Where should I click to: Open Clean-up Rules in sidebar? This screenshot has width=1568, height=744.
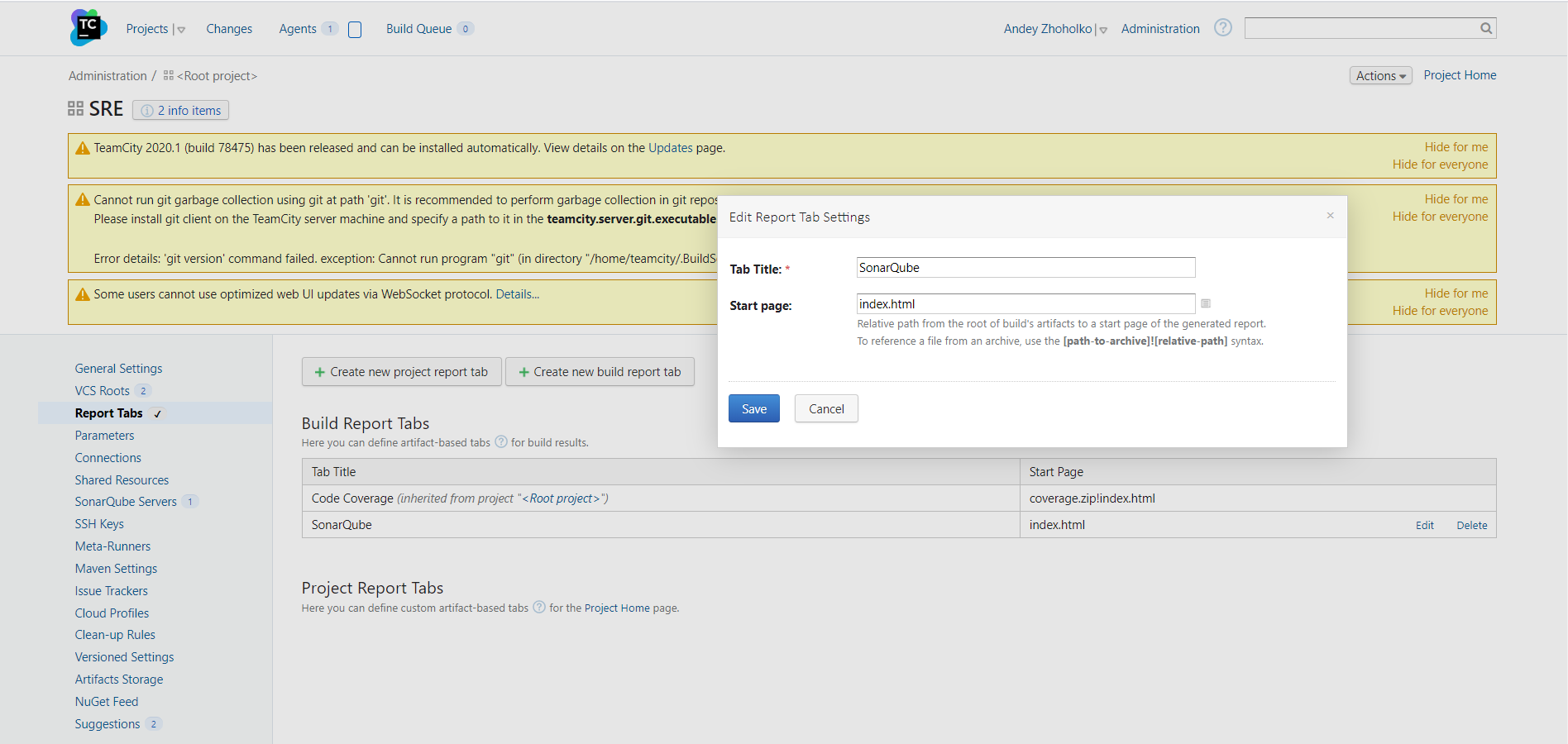[x=115, y=635]
